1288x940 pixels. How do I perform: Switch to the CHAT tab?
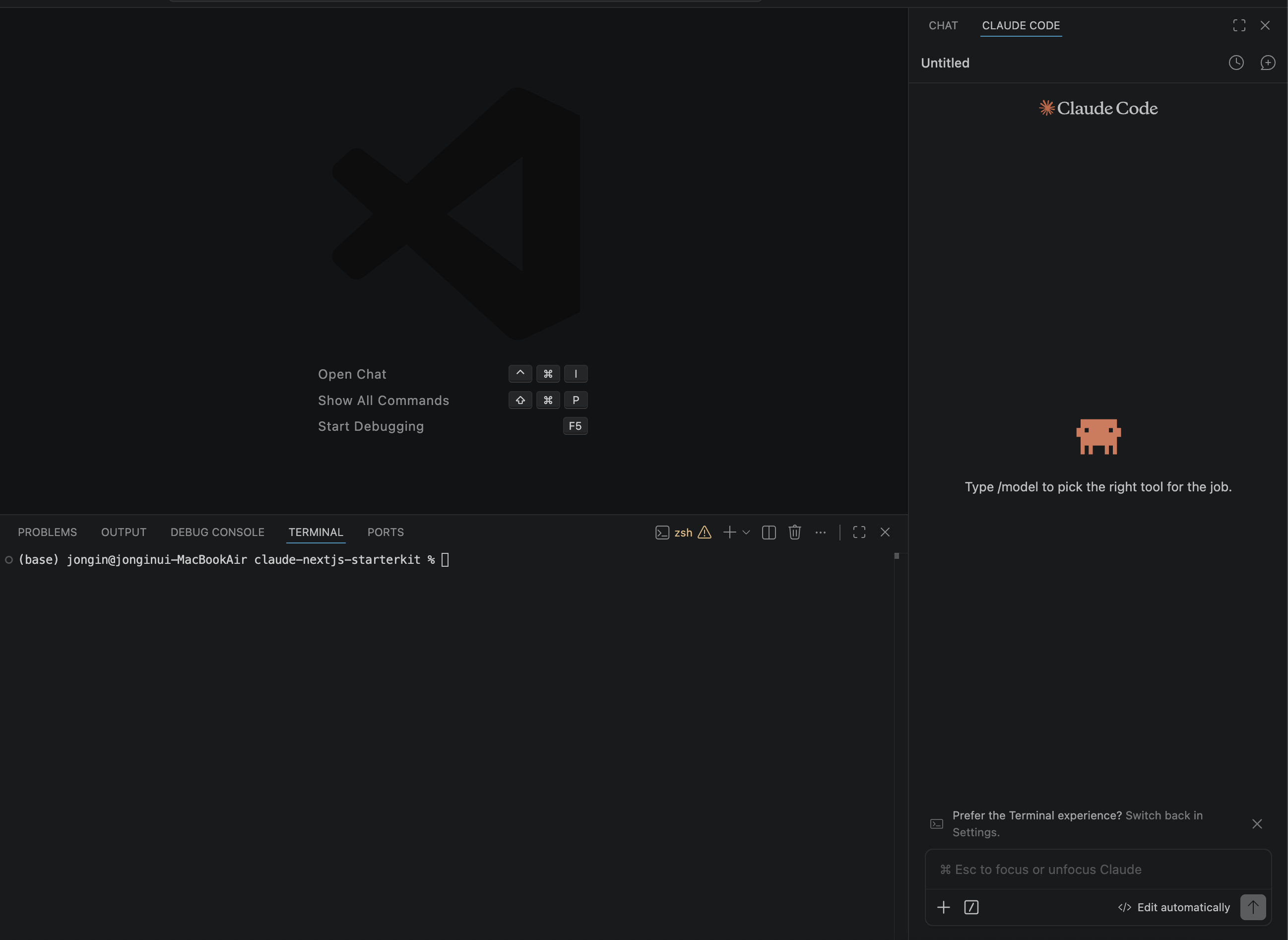tap(943, 26)
